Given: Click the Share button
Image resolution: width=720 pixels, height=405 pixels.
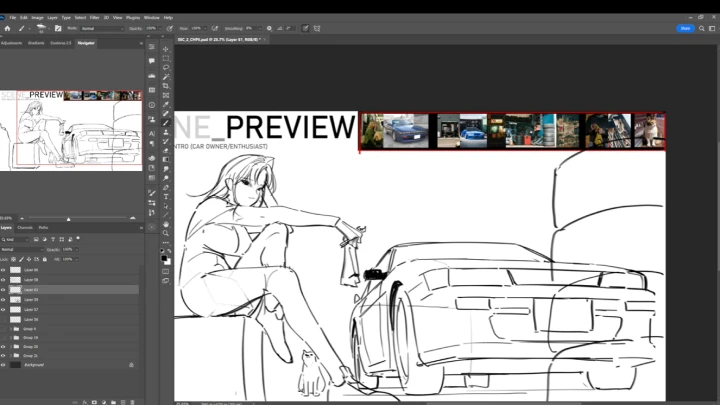Looking at the screenshot, I should pos(685,28).
